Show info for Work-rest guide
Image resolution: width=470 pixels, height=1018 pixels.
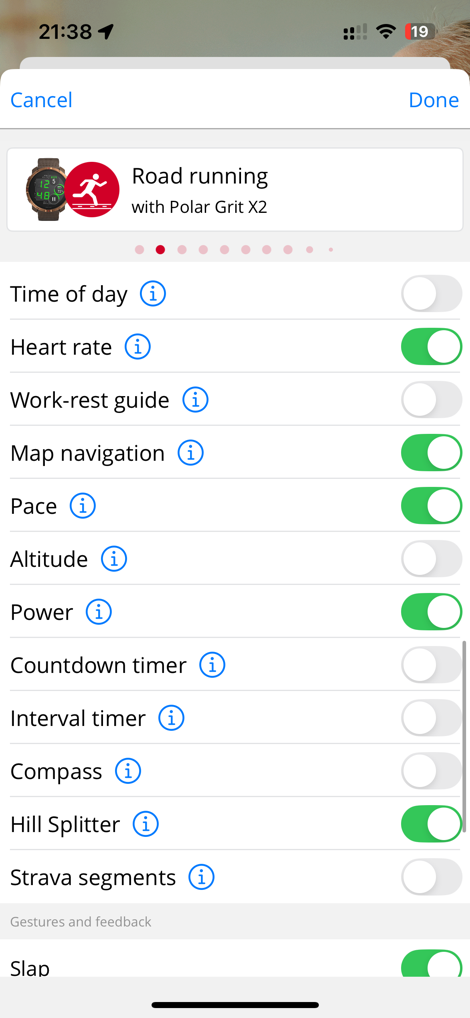point(195,400)
